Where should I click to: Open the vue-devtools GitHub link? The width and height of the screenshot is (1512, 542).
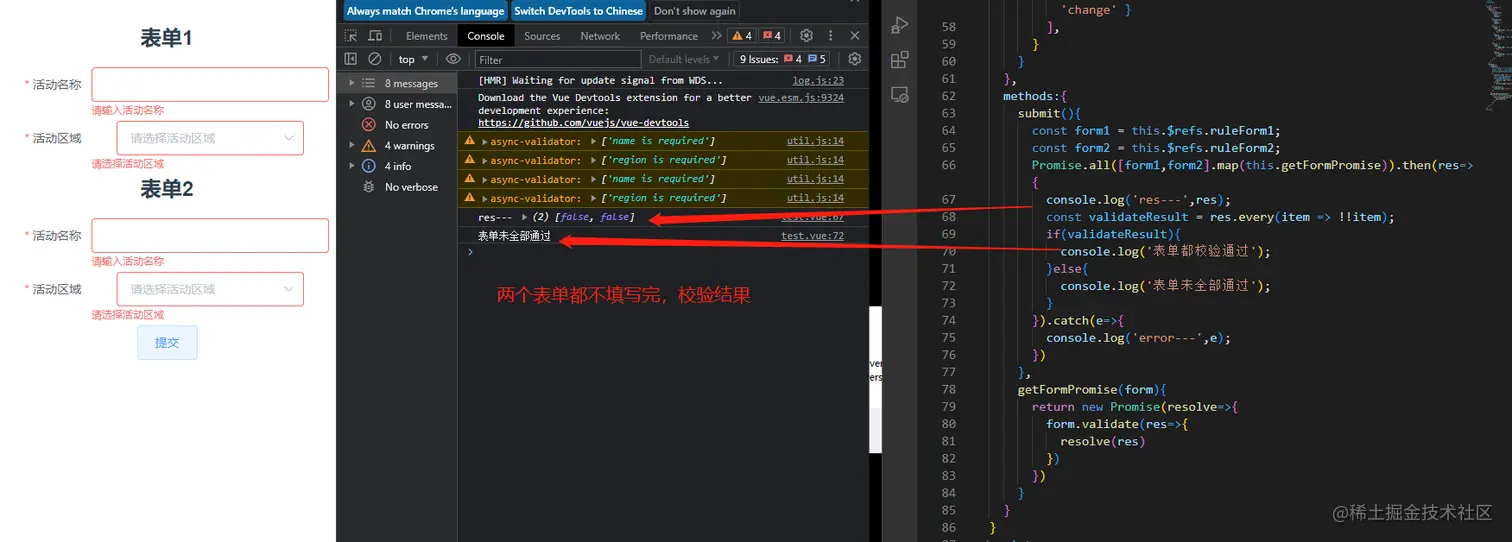tap(583, 123)
